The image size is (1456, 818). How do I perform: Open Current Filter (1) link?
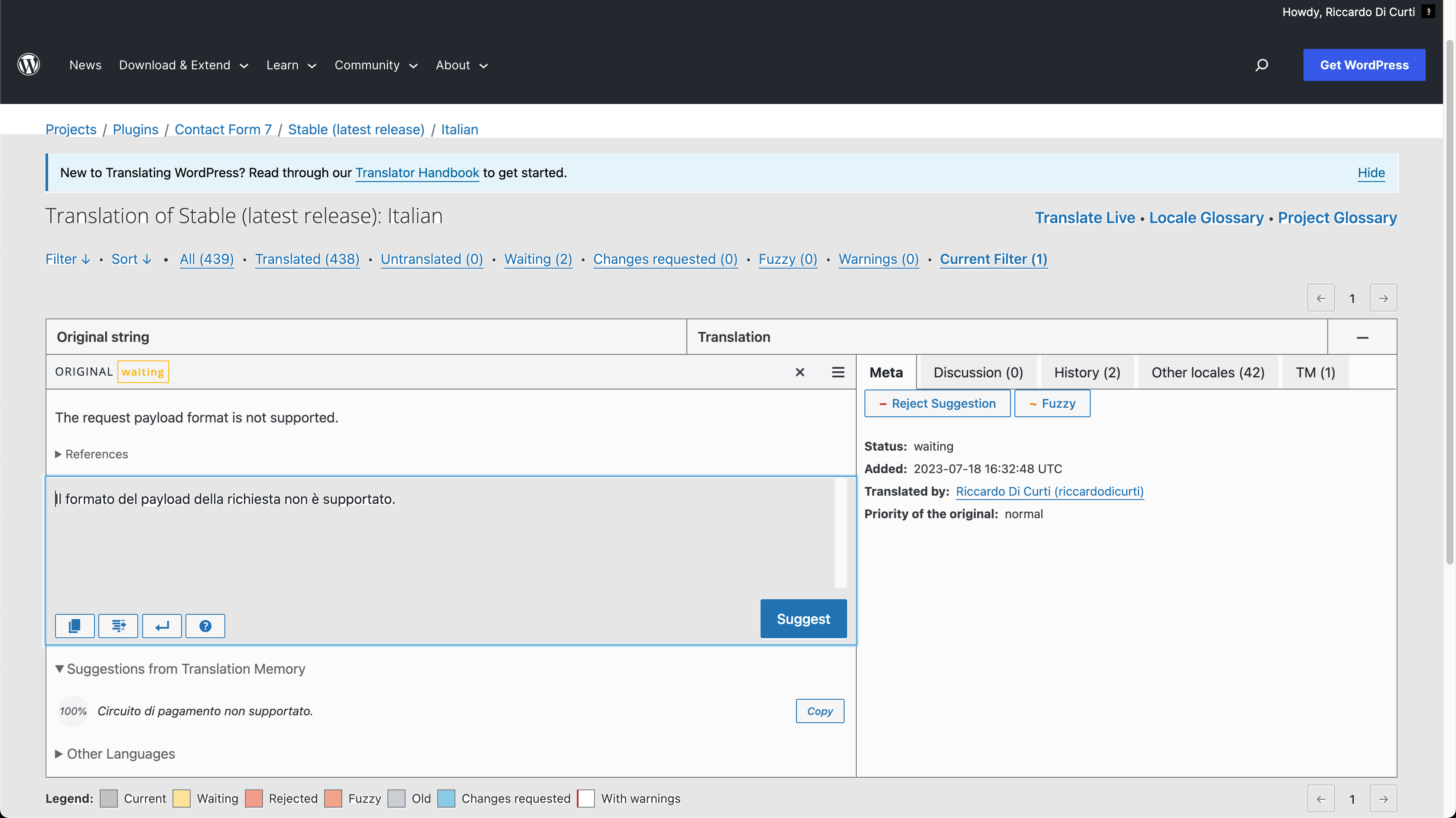[x=994, y=259]
